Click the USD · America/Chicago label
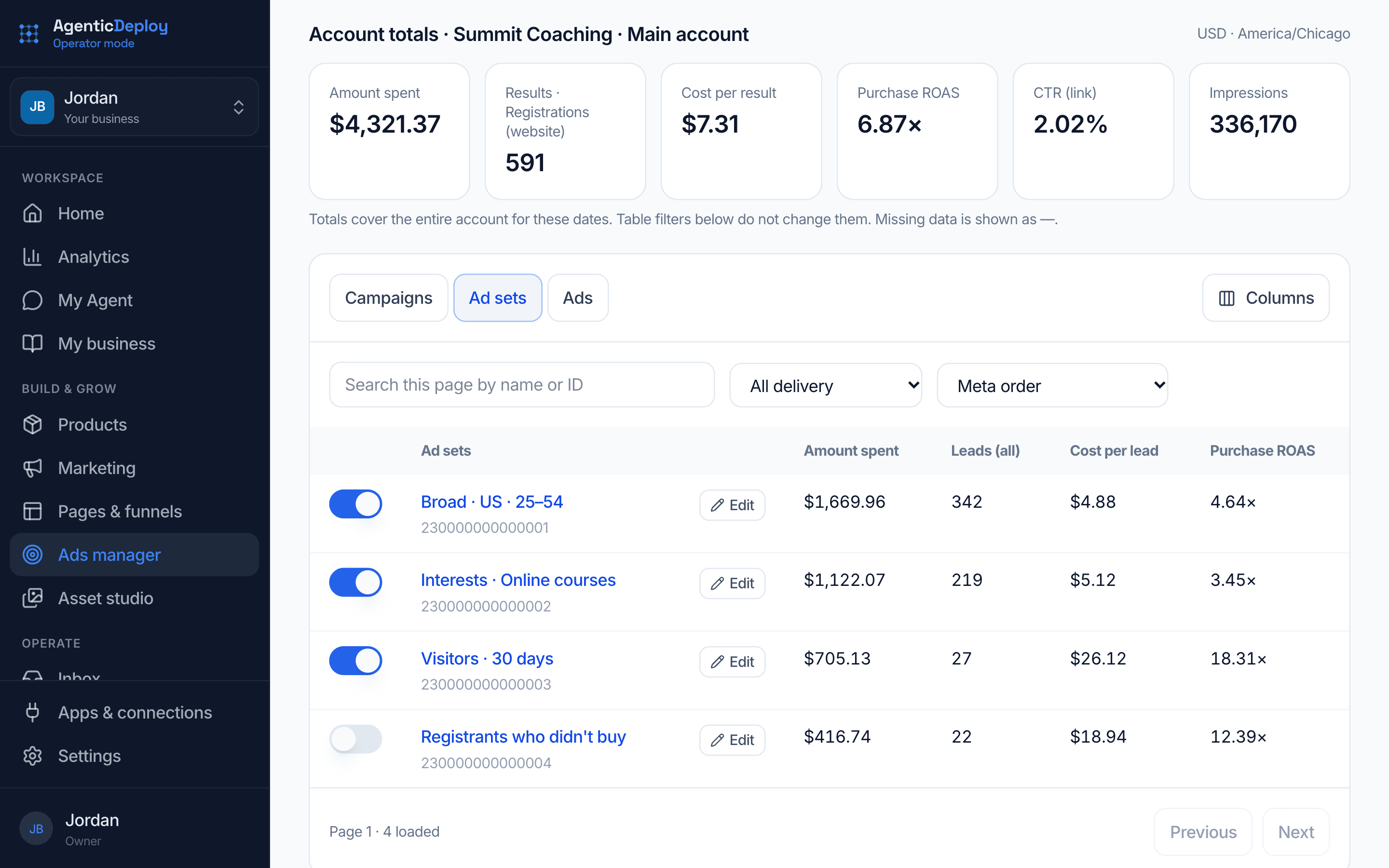Screen dimensions: 1389x868 point(1273,34)
